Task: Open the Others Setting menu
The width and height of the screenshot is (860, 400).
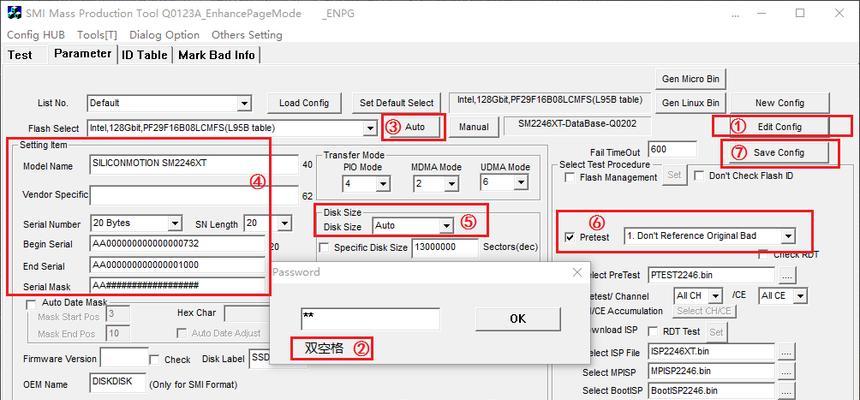Action: point(247,35)
